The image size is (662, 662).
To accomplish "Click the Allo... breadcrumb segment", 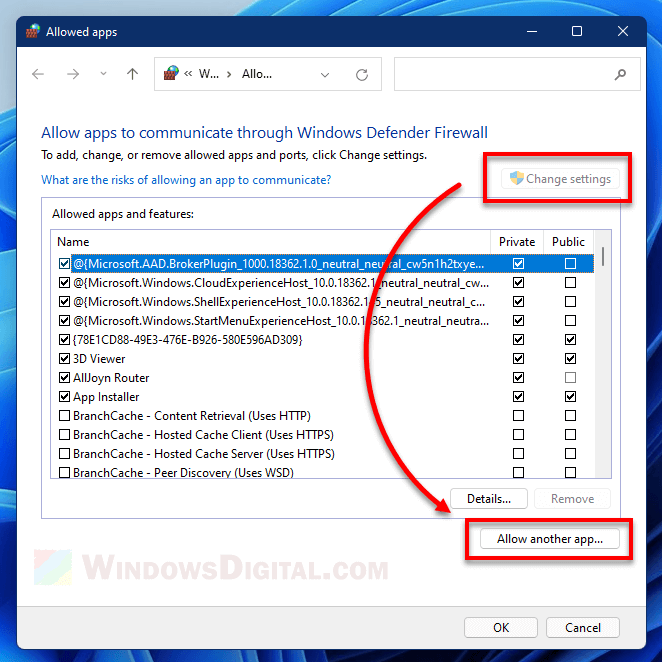I will [x=257, y=74].
